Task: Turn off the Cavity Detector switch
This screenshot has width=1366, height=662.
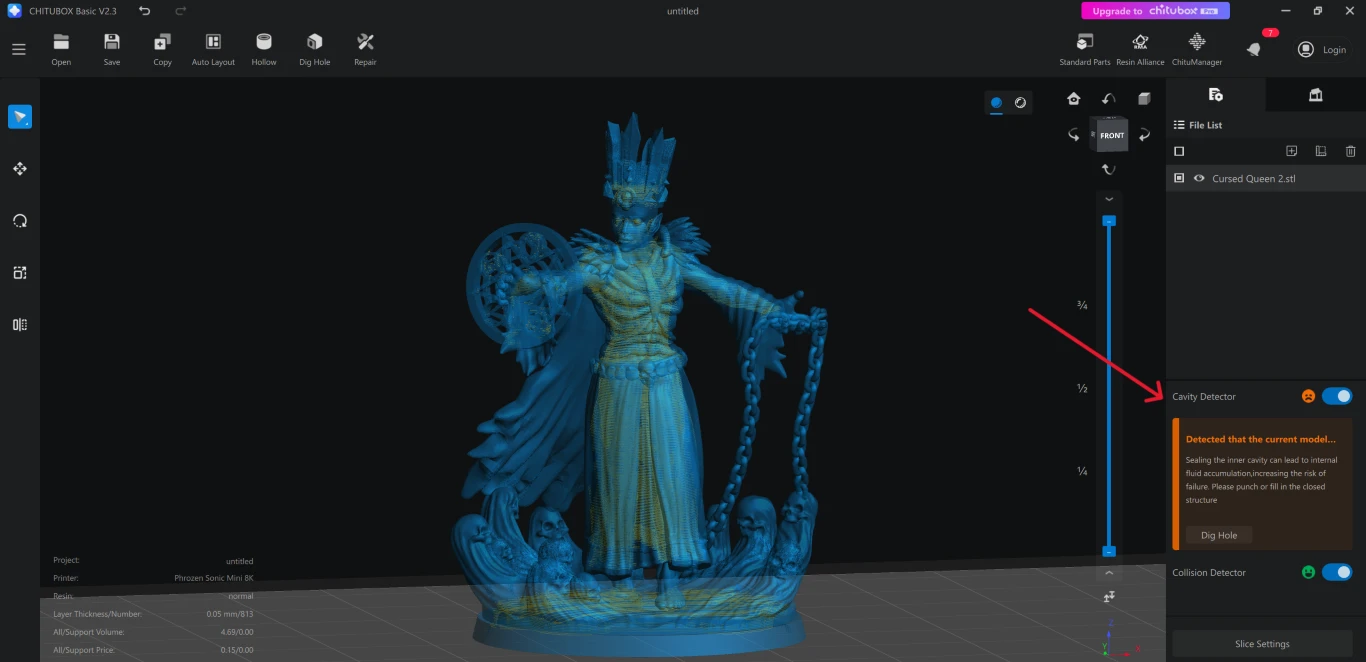Action: [1337, 396]
